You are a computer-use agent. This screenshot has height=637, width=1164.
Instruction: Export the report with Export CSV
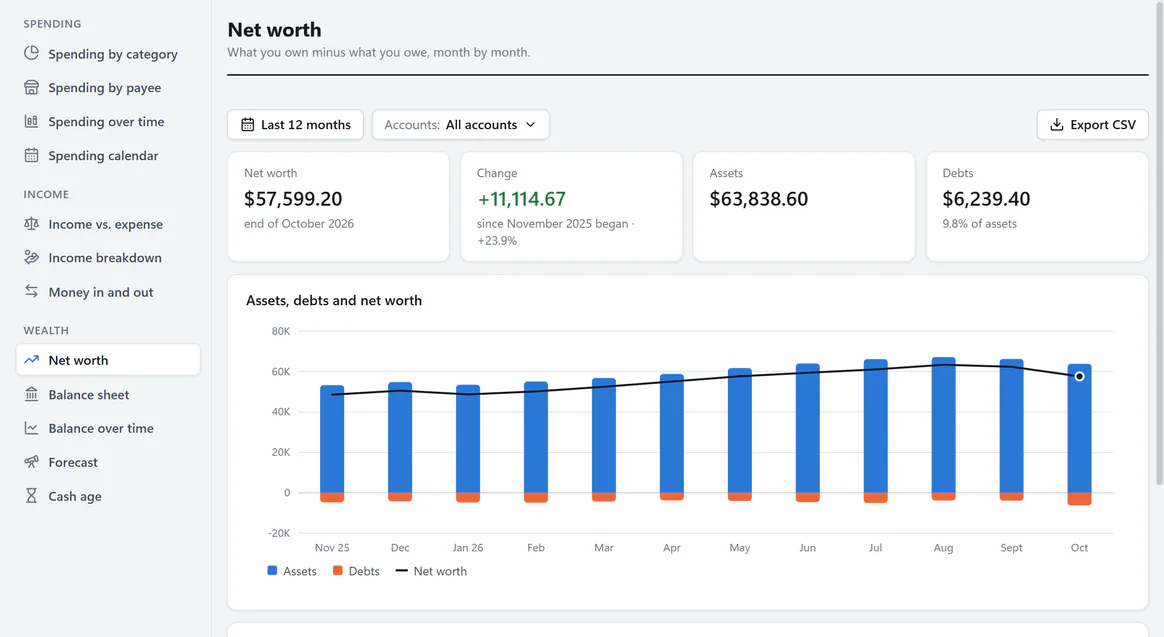(x=1092, y=125)
